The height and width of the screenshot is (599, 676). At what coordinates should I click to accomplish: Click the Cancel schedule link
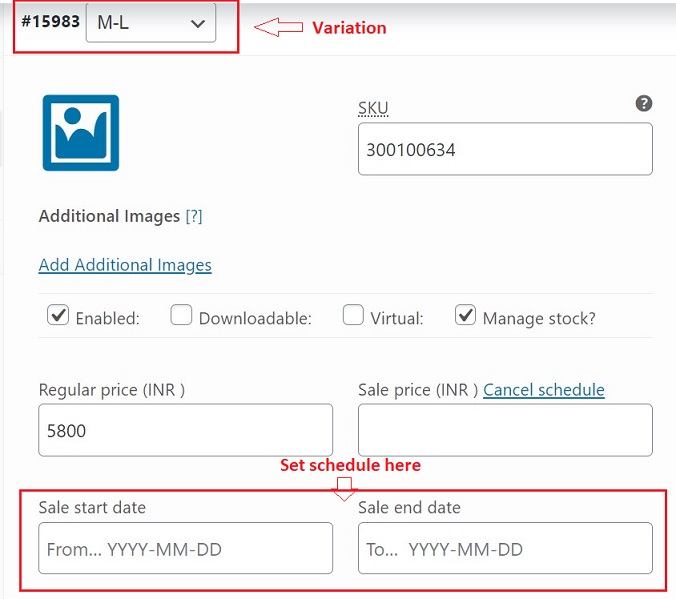point(544,390)
